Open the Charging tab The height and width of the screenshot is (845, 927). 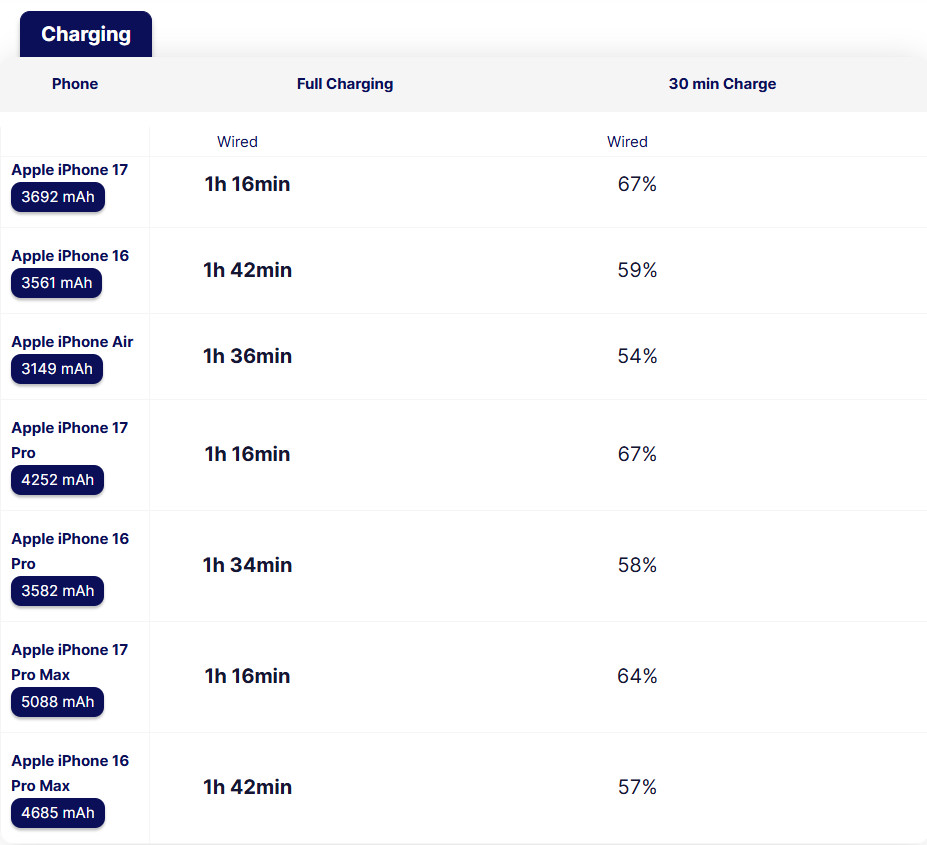pos(86,34)
